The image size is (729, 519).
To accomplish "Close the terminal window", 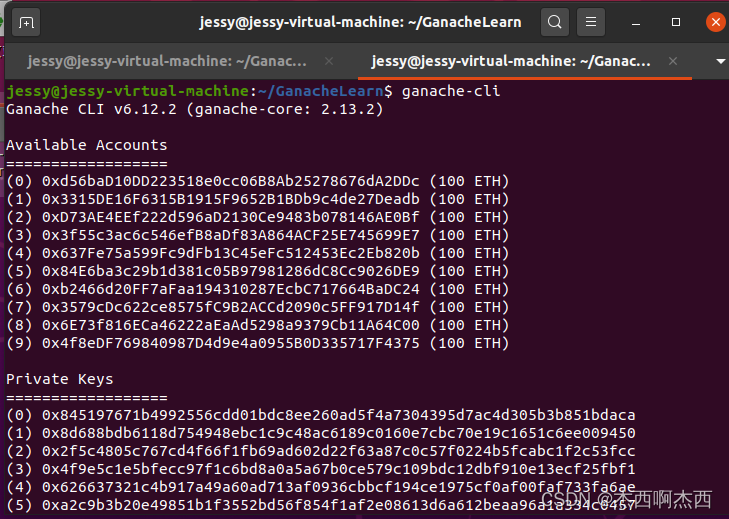I will tap(716, 22).
